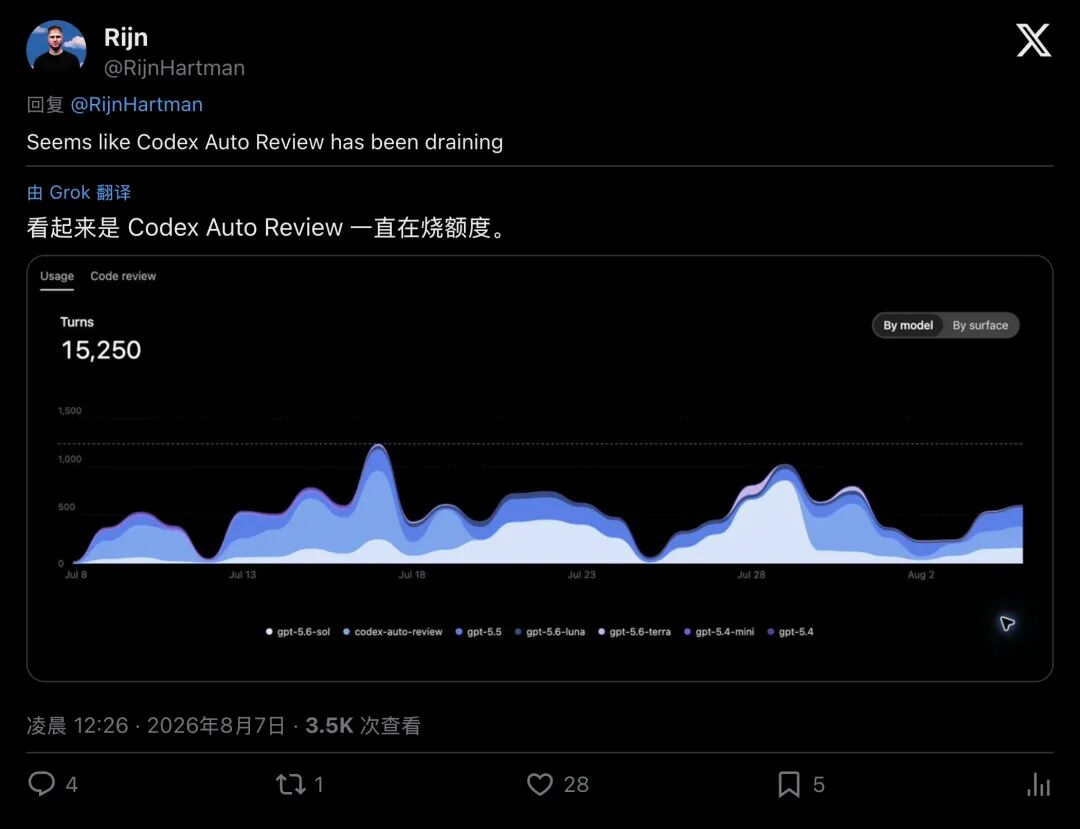Viewport: 1080px width, 829px height.
Task: Toggle codex-auto-review legend entry
Action: 393,631
